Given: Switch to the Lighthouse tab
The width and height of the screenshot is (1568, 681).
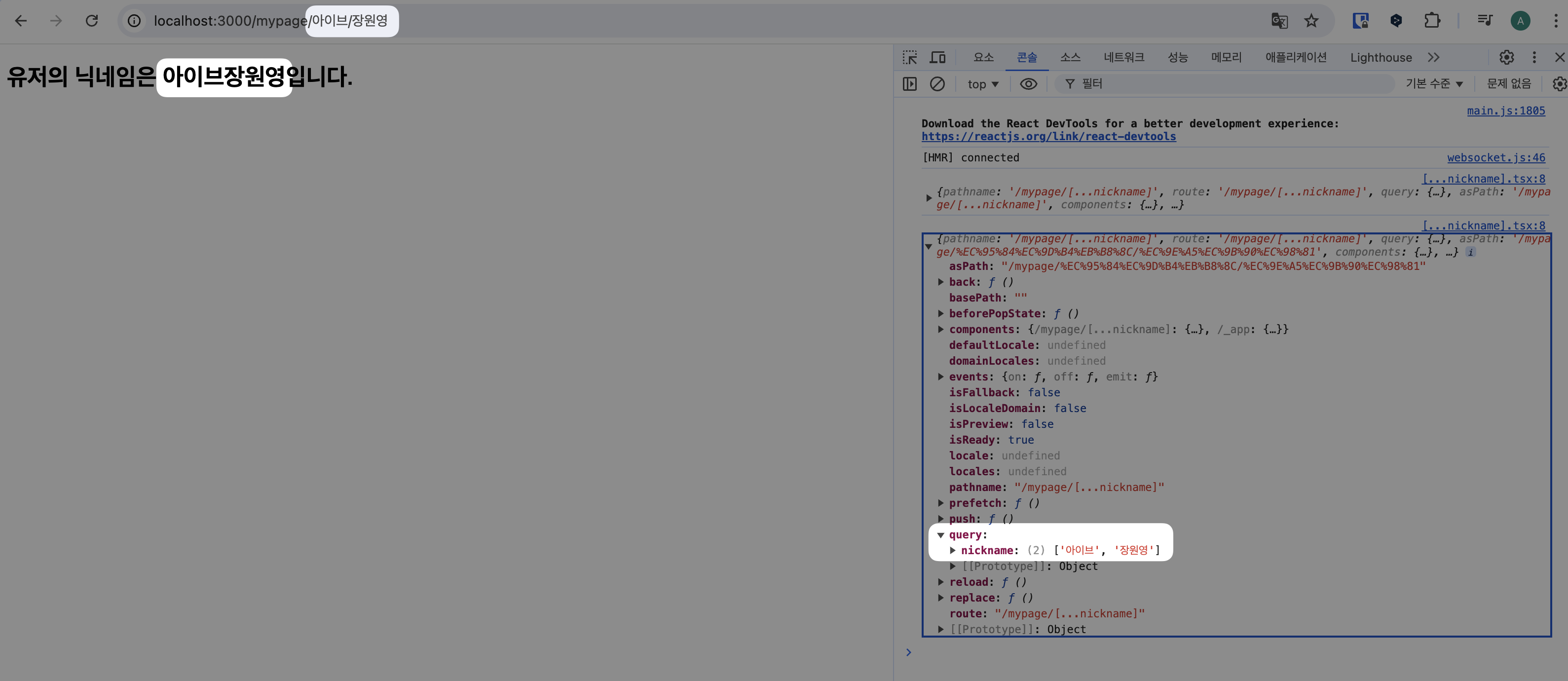Looking at the screenshot, I should point(1381,57).
